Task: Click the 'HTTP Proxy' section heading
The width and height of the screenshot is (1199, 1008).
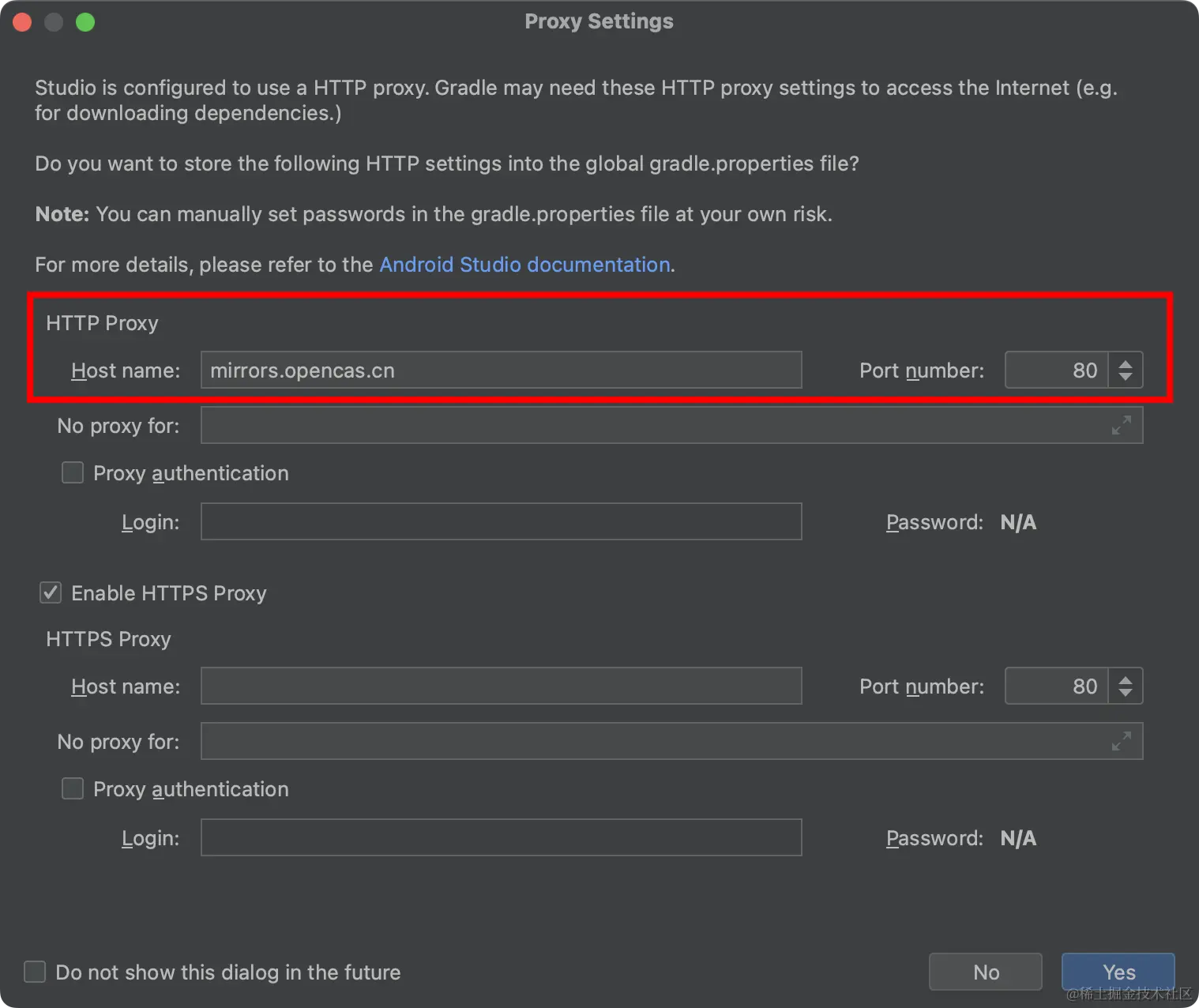Action: pyautogui.click(x=102, y=323)
